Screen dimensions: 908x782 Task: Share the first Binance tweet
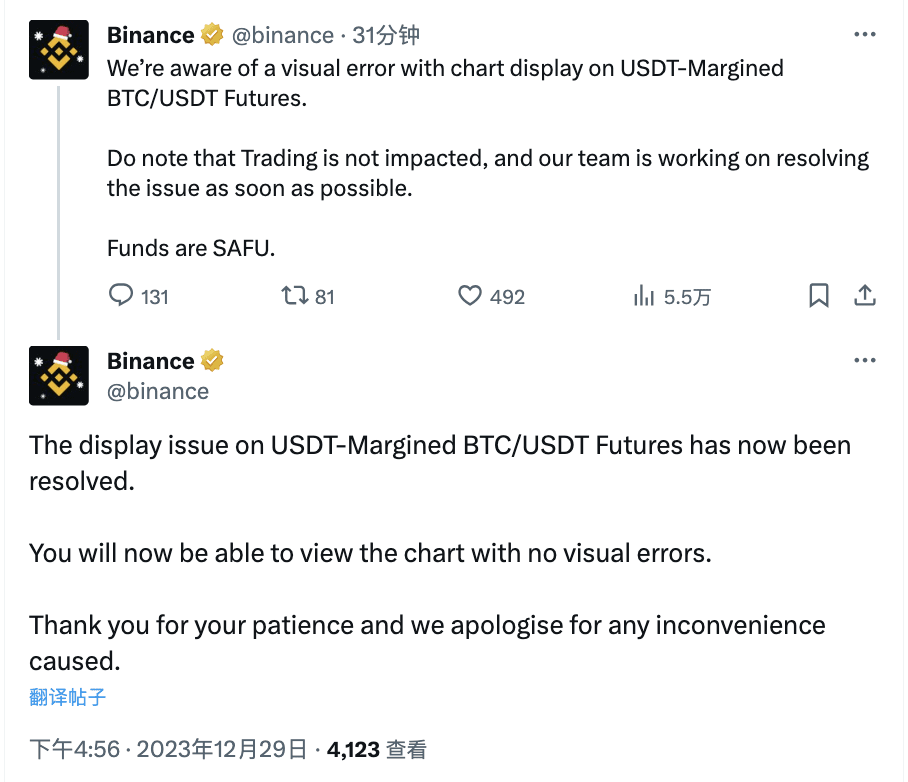(x=864, y=296)
